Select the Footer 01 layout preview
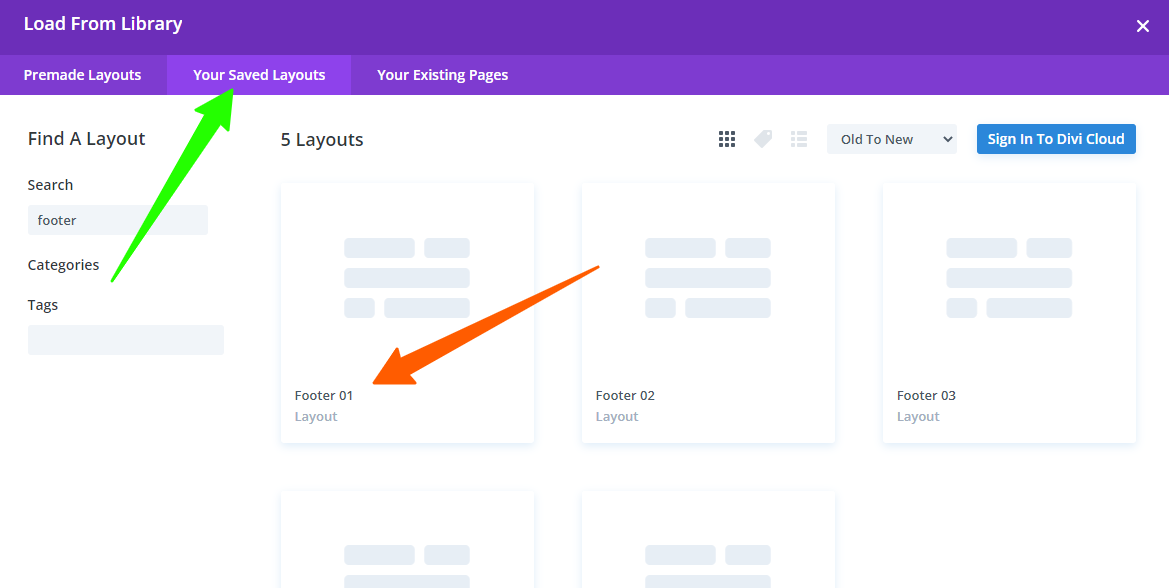The width and height of the screenshot is (1169, 588). [407, 278]
